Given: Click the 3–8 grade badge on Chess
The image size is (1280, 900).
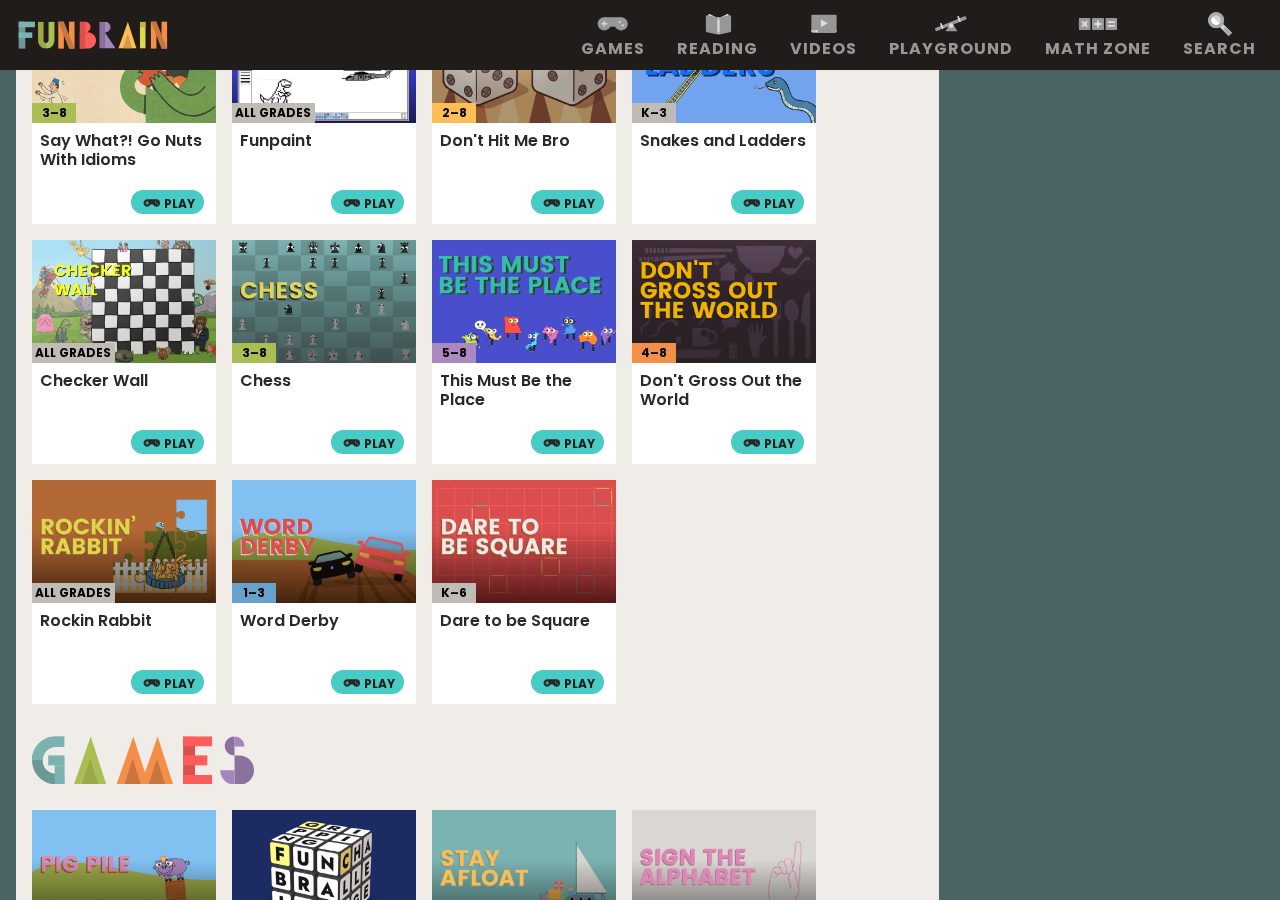Looking at the screenshot, I should click(x=254, y=353).
